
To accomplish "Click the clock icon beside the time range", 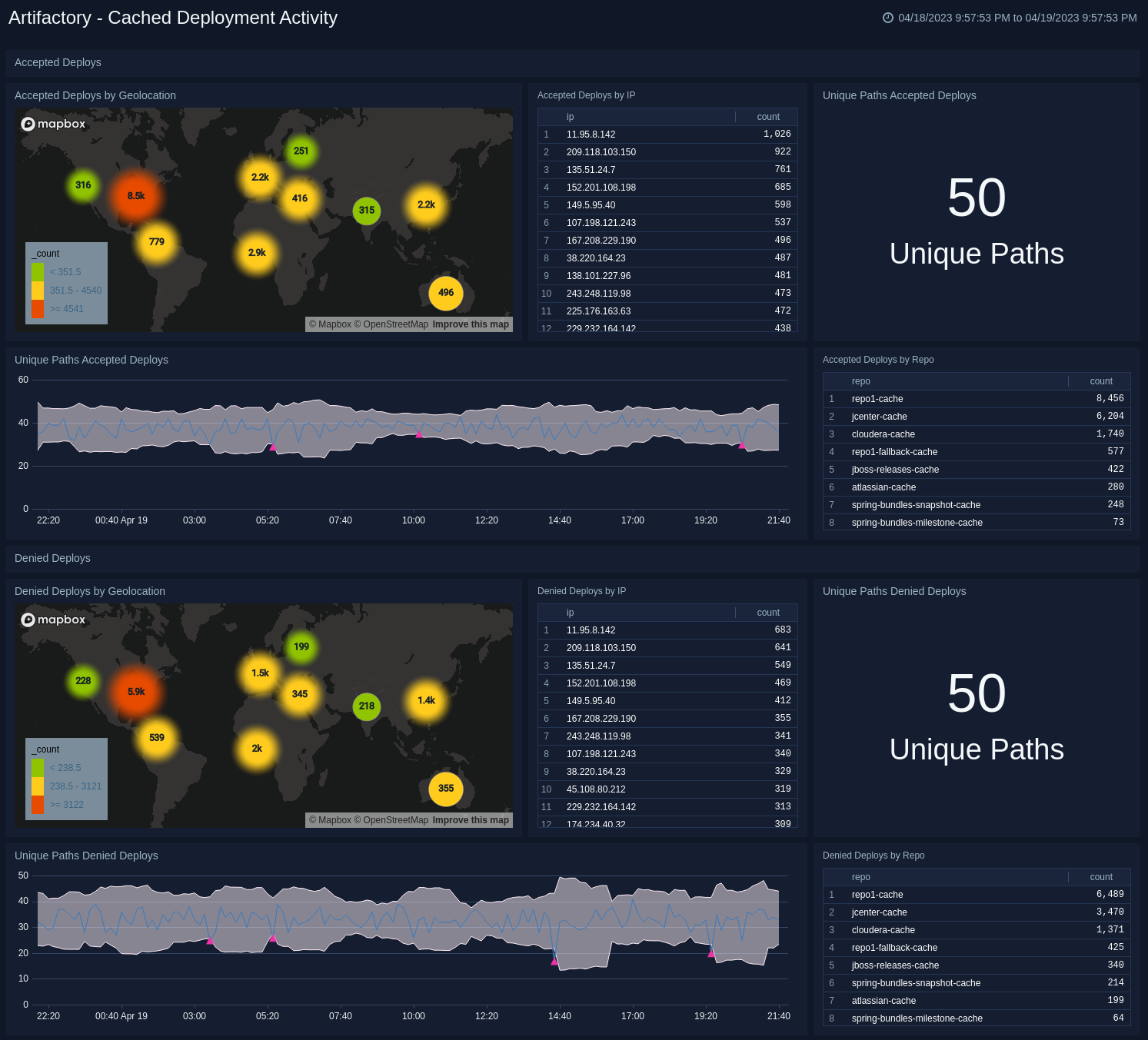I will 888,18.
